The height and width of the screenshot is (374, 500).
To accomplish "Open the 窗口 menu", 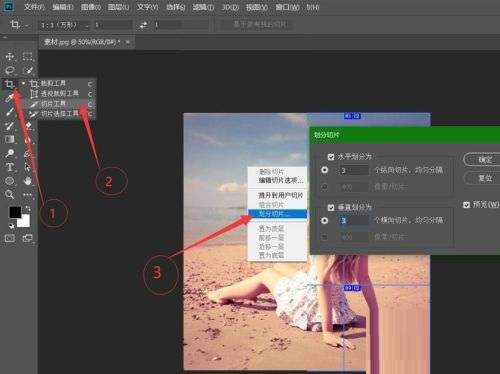I will pos(287,7).
